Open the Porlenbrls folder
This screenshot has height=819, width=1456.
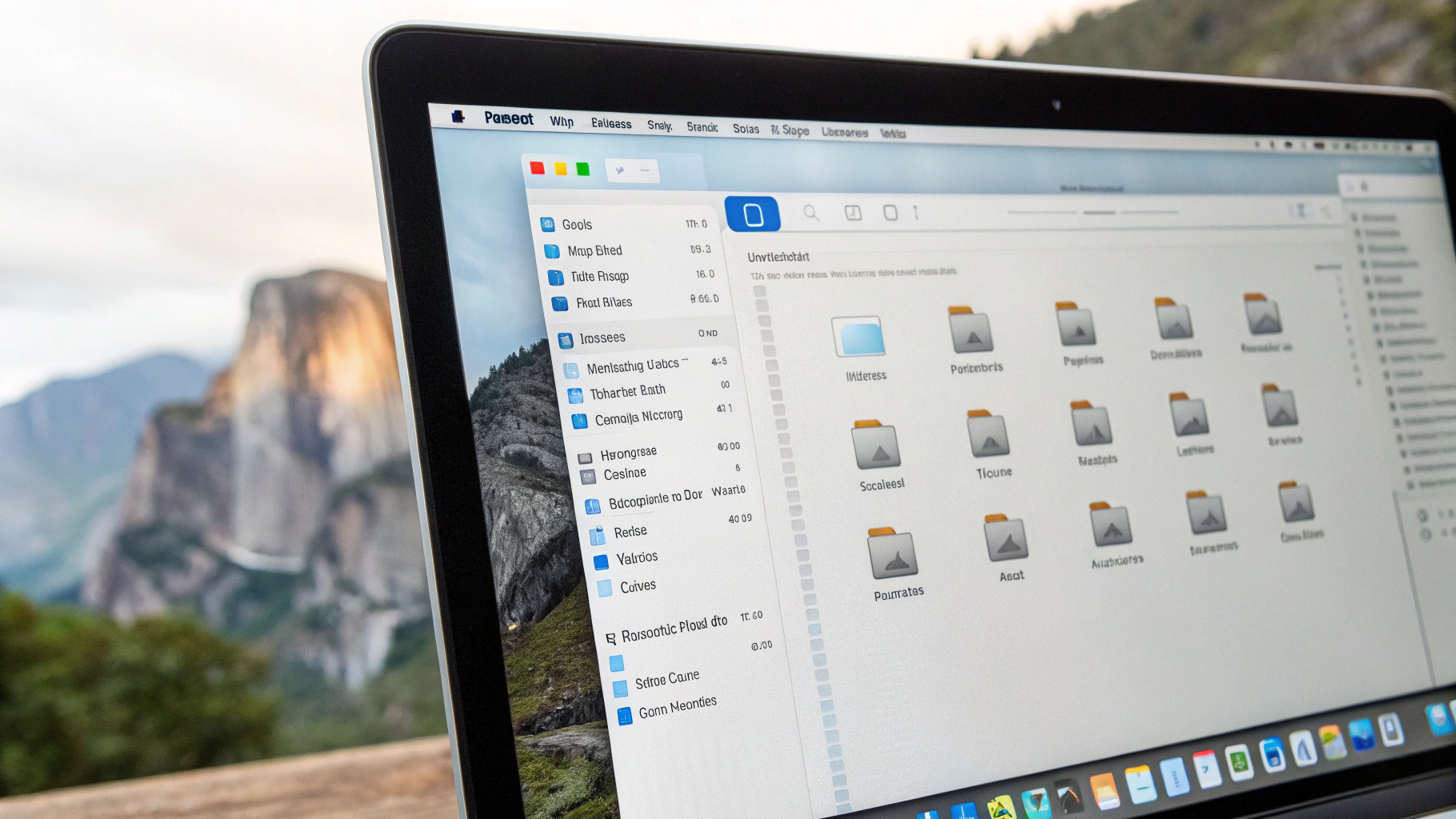coord(970,330)
